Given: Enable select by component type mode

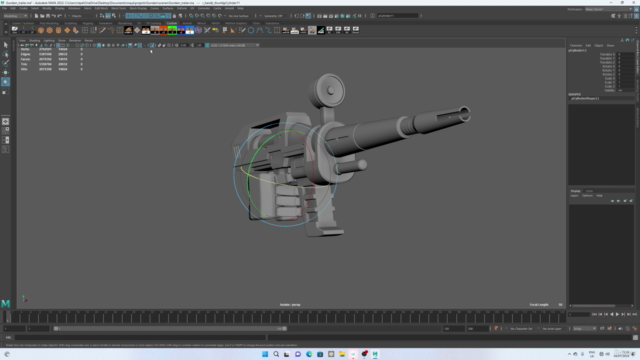Looking at the screenshot, I should click(113, 16).
